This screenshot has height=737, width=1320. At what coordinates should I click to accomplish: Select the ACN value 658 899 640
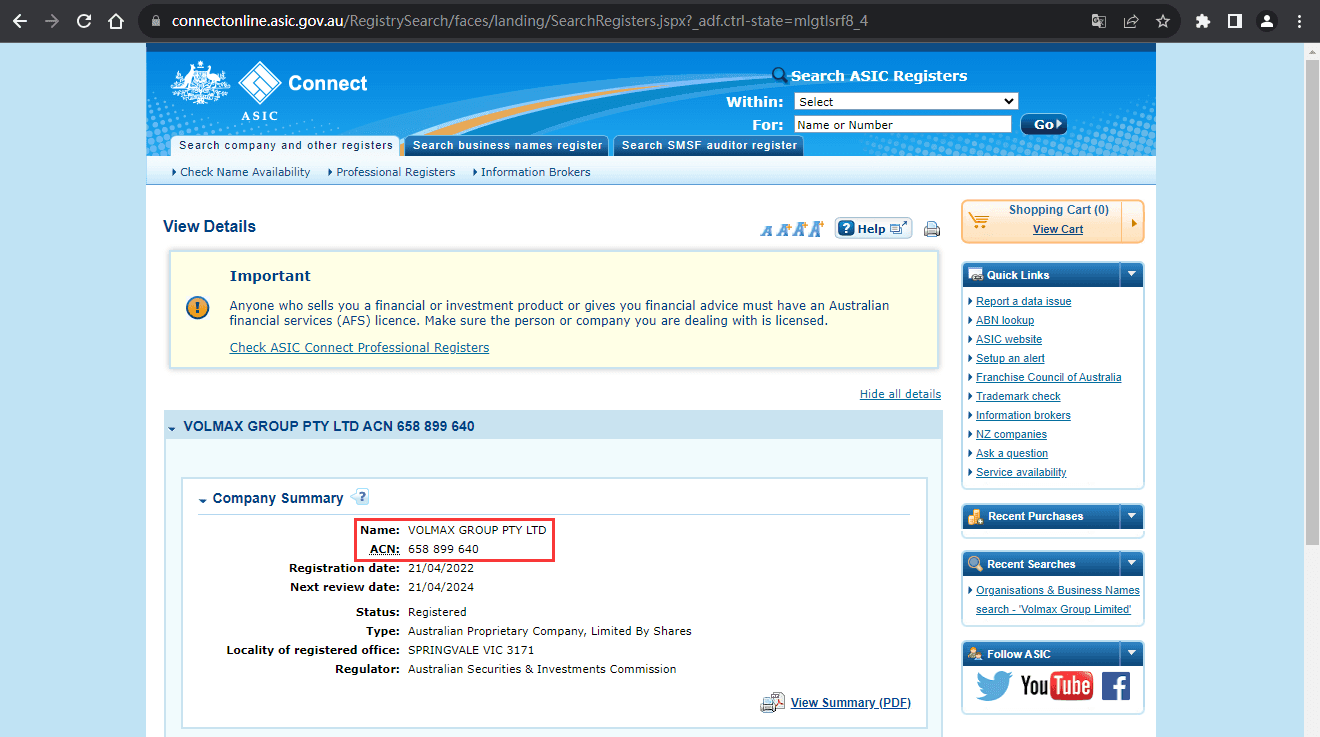click(443, 550)
